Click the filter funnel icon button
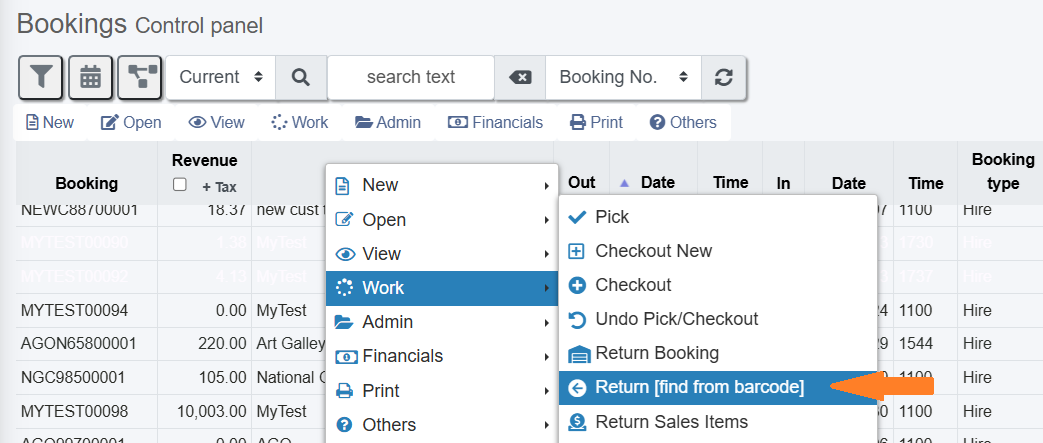1043x443 pixels. point(41,77)
